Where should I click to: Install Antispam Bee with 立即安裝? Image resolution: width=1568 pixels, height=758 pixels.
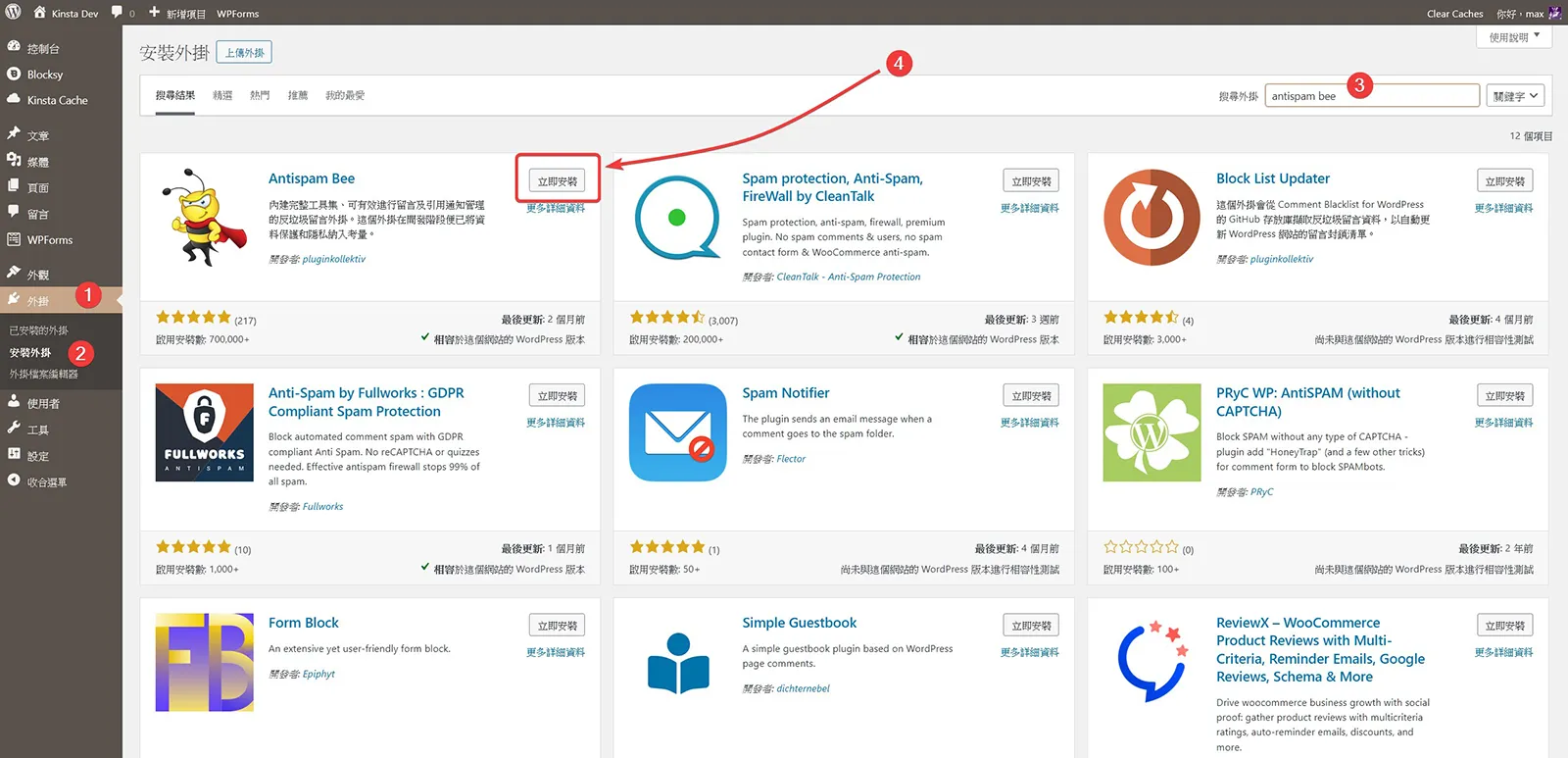557,181
